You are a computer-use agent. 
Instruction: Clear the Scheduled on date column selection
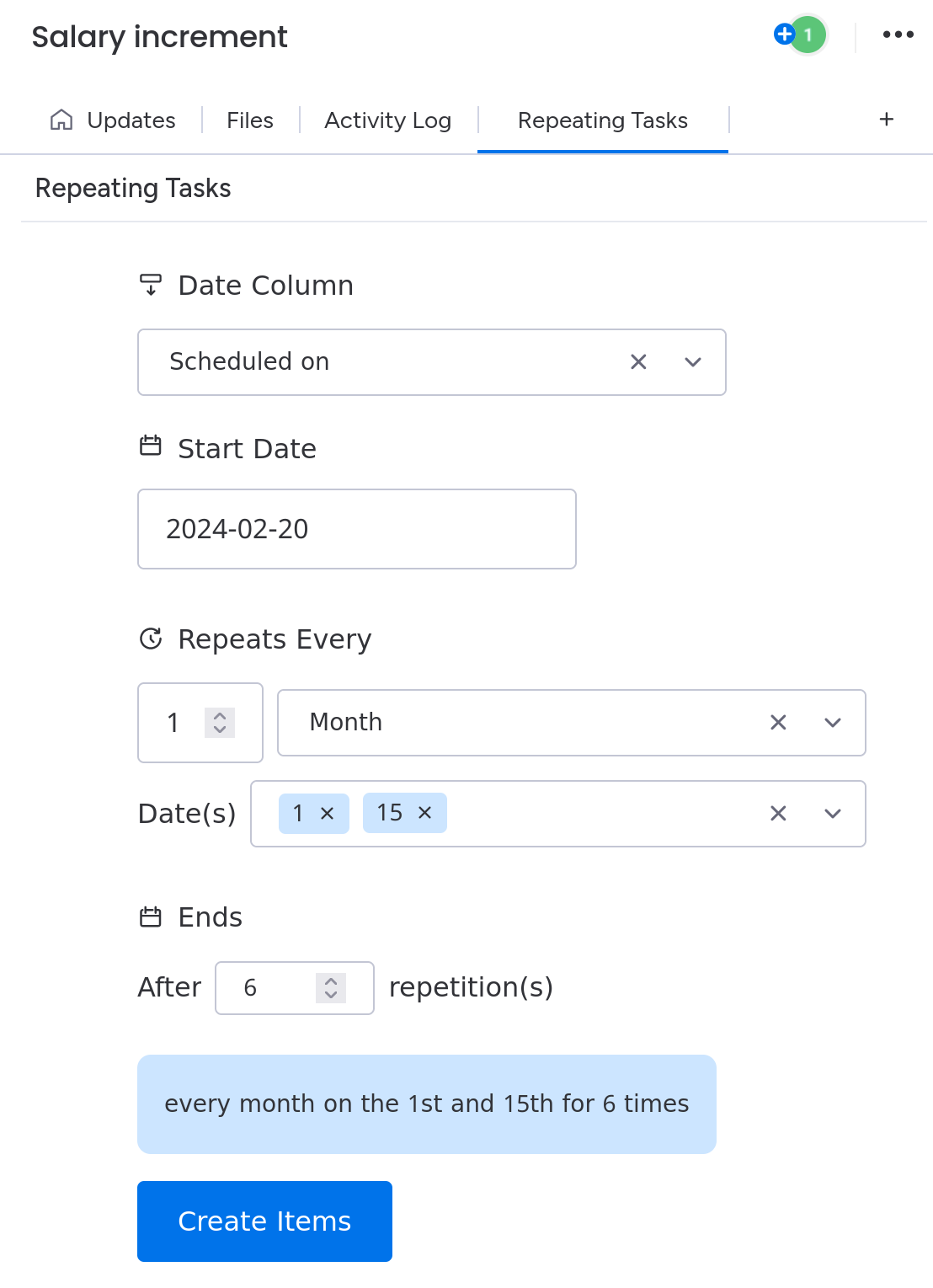638,362
